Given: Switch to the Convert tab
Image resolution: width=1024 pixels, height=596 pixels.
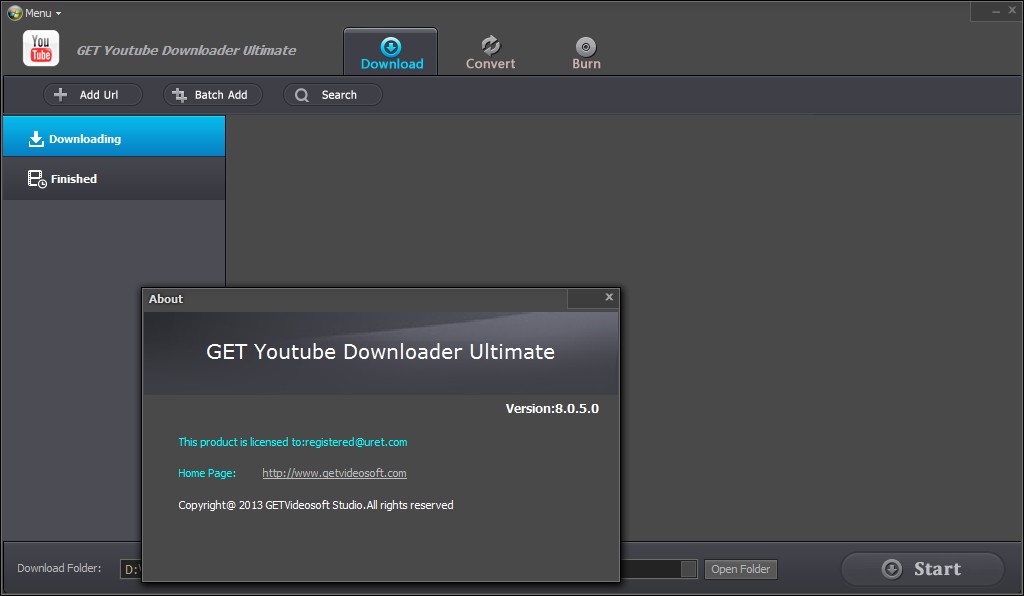Looking at the screenshot, I should tap(490, 52).
